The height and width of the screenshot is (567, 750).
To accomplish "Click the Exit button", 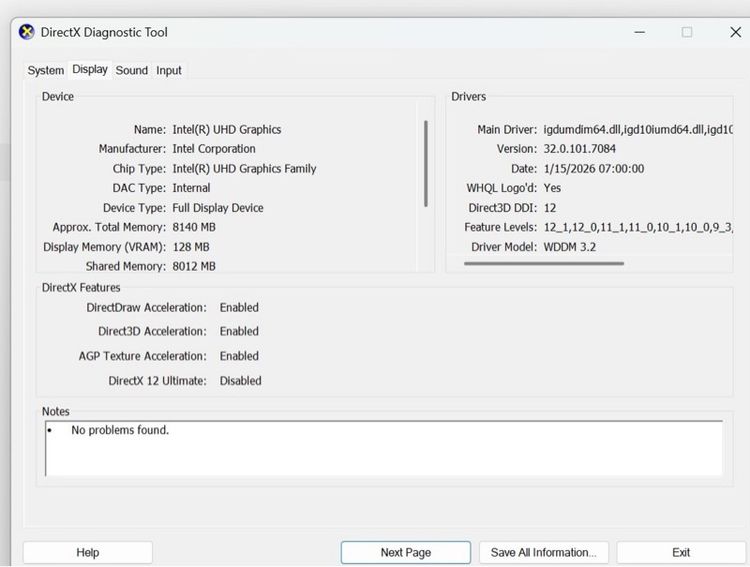I will (x=681, y=553).
